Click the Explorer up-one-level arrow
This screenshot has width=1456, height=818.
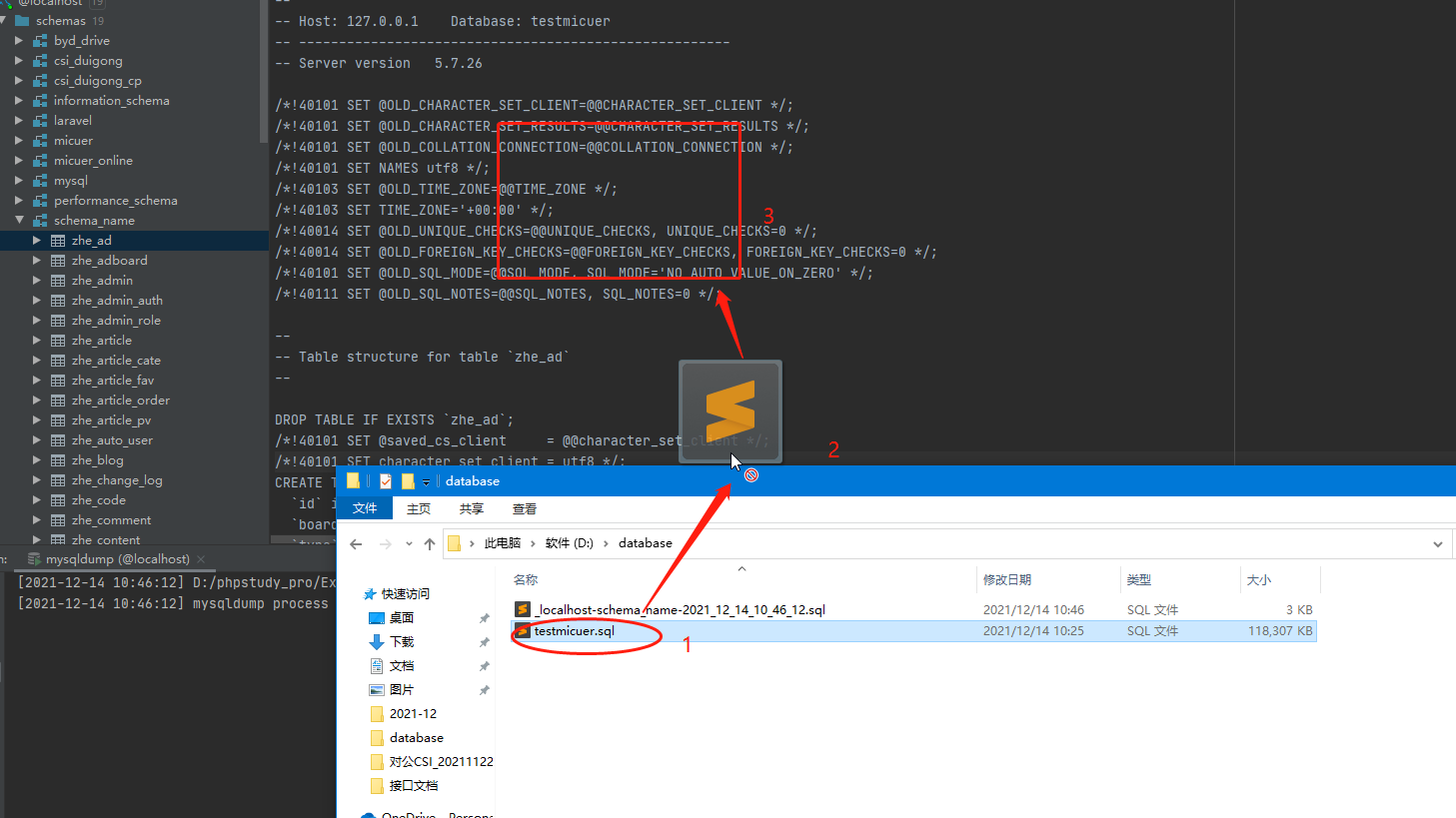point(430,544)
